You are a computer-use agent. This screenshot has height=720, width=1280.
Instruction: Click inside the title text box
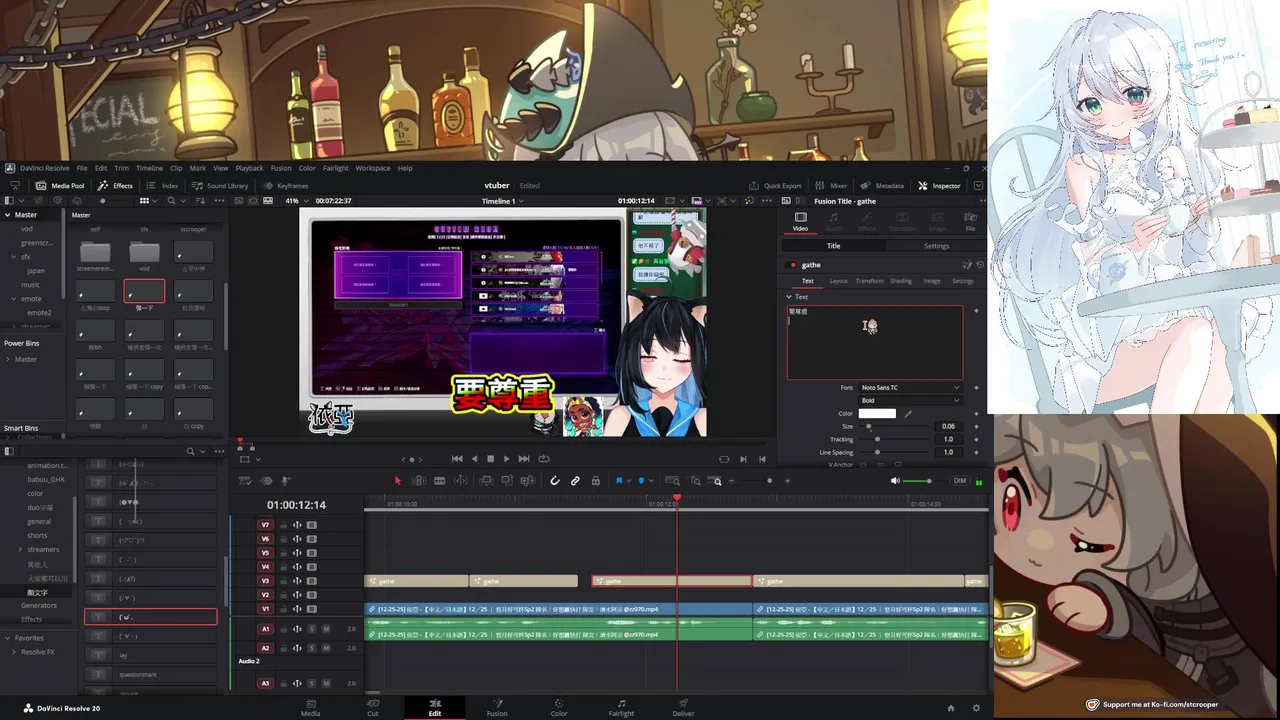(x=875, y=343)
